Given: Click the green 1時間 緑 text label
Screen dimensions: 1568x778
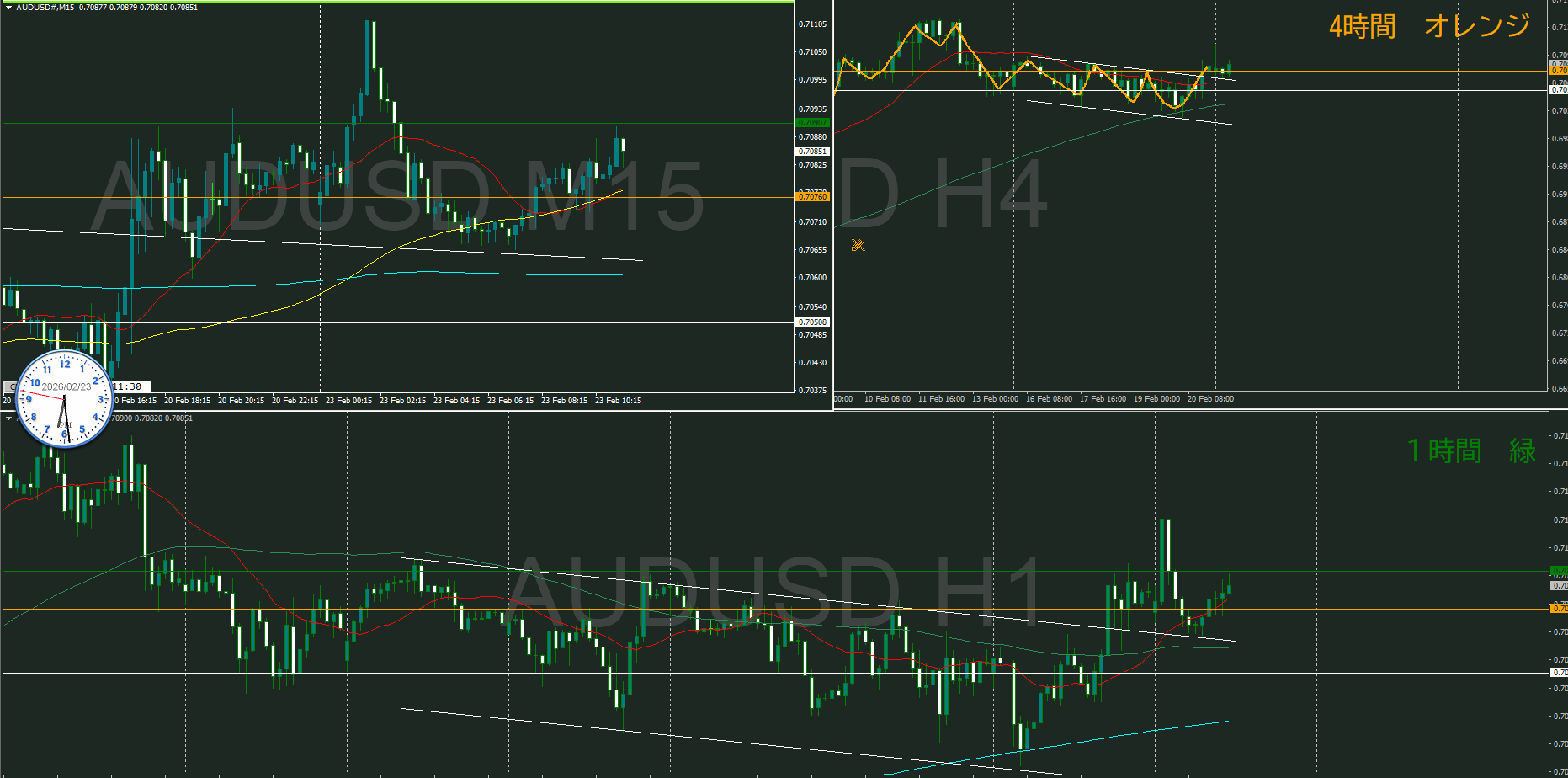Looking at the screenshot, I should pyautogui.click(x=1471, y=451).
